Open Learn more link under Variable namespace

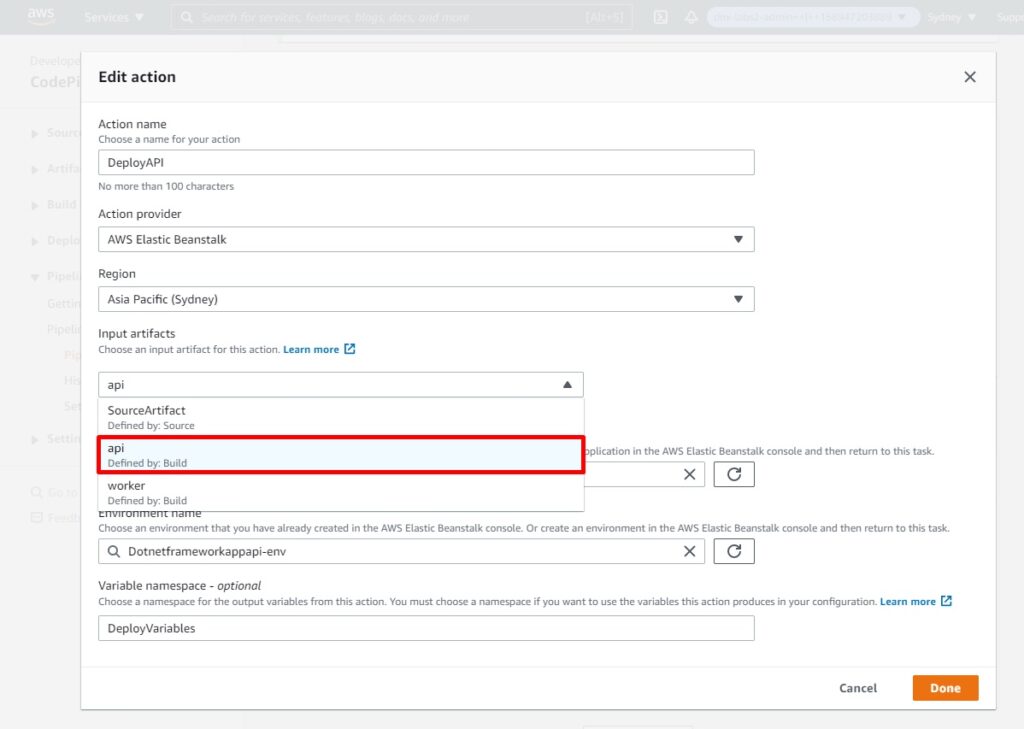(909, 601)
